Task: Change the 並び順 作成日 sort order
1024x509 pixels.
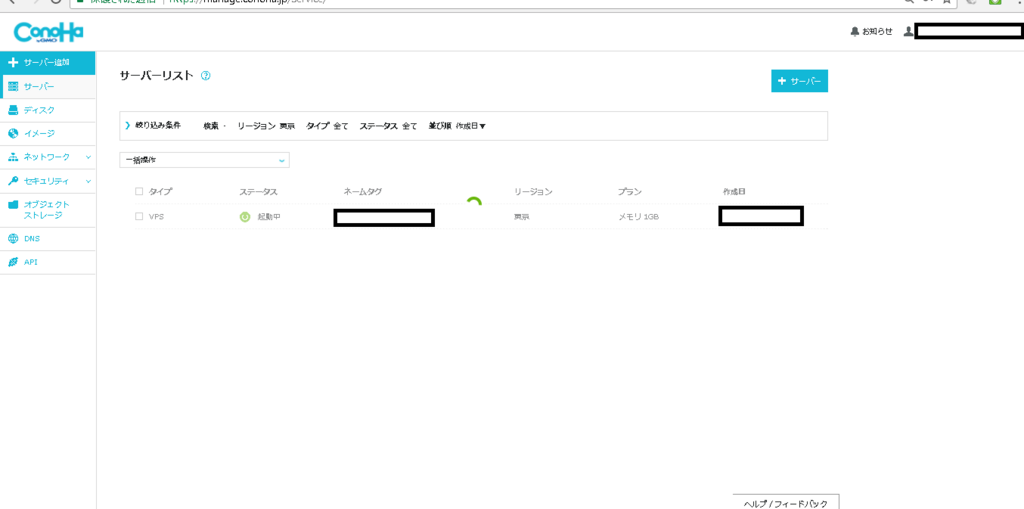Action: (x=457, y=125)
